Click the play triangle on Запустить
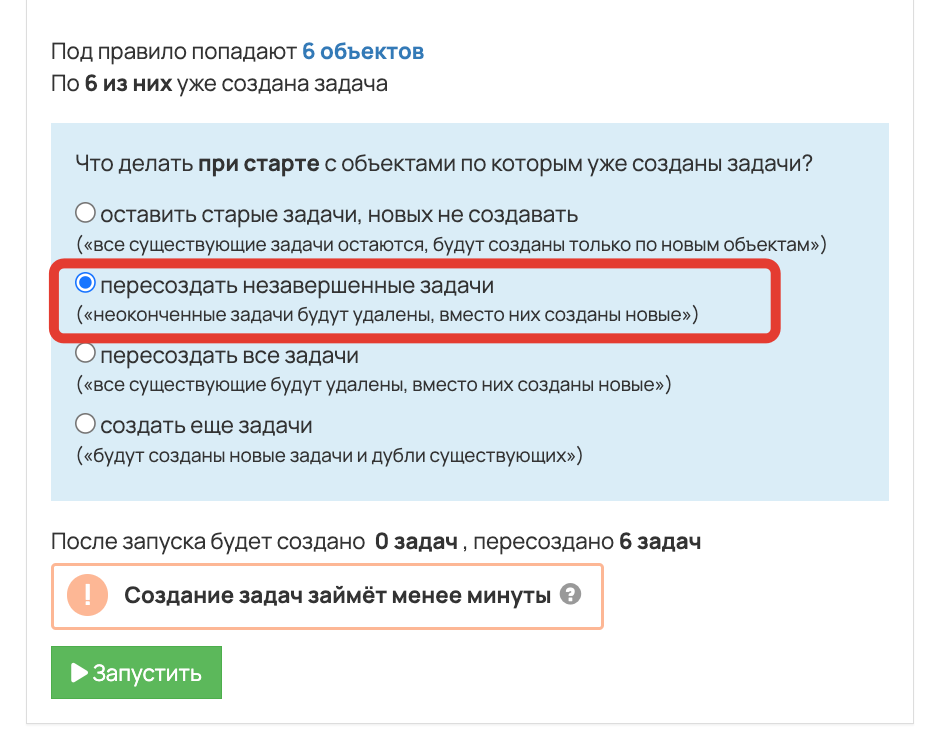 [79, 672]
